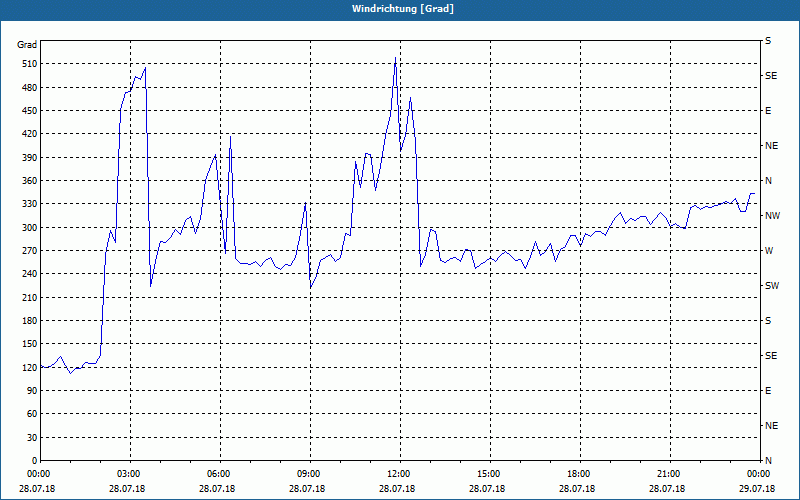
Task: Select the 03:00 time label on the x-axis
Action: pyautogui.click(x=128, y=474)
